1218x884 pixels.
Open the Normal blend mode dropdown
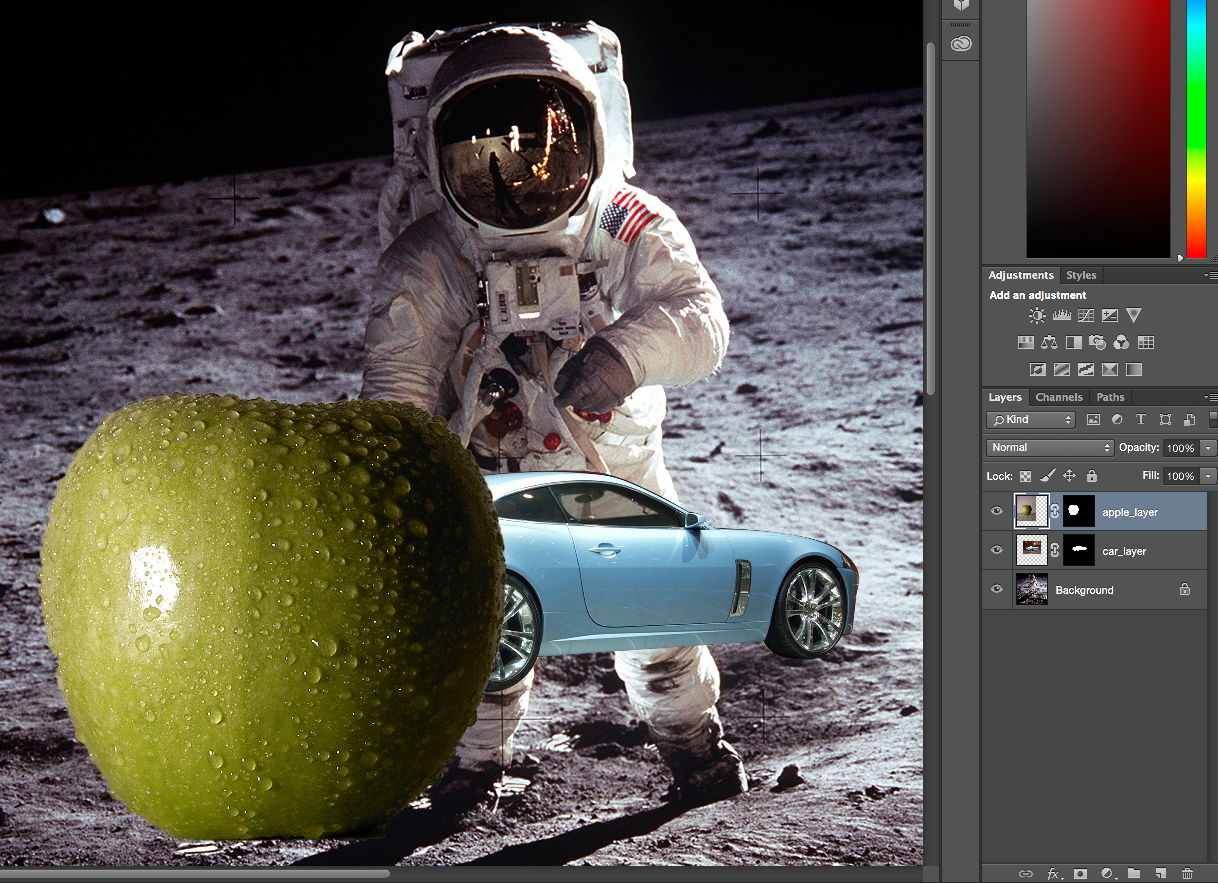[1049, 447]
